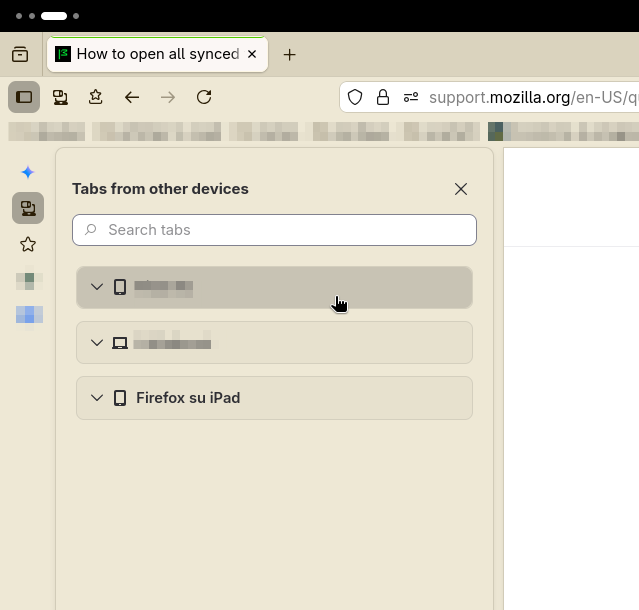Expand the first phone device chevron
The height and width of the screenshot is (610, 639).
(97, 287)
